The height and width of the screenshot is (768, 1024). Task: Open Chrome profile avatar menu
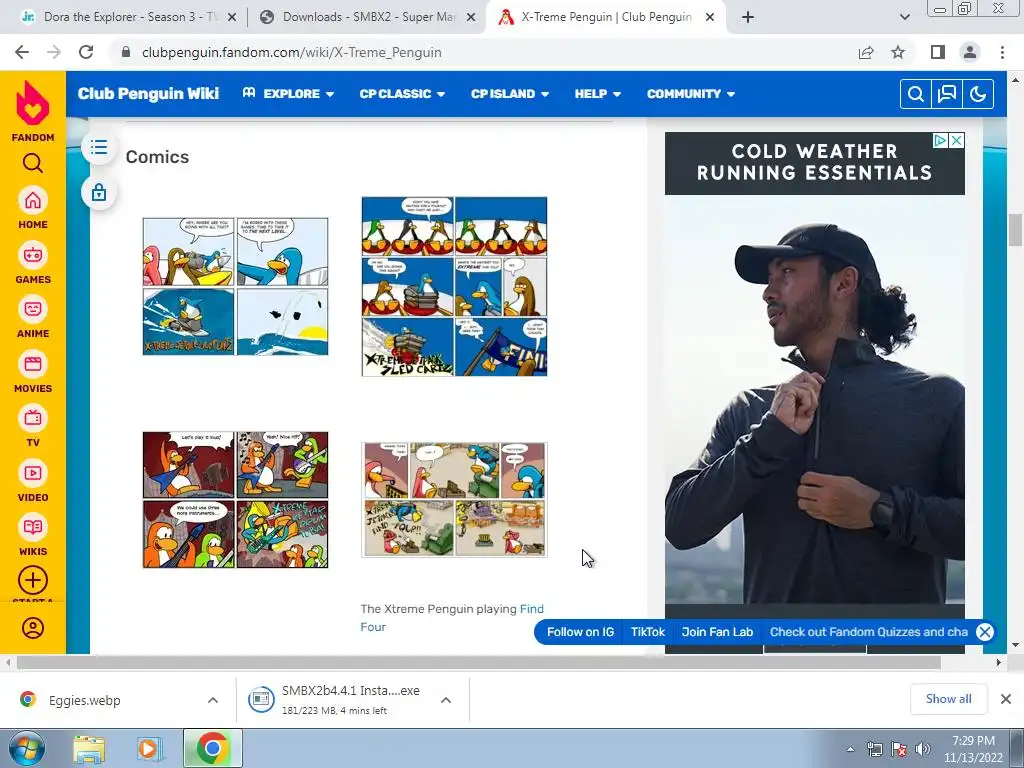[970, 52]
